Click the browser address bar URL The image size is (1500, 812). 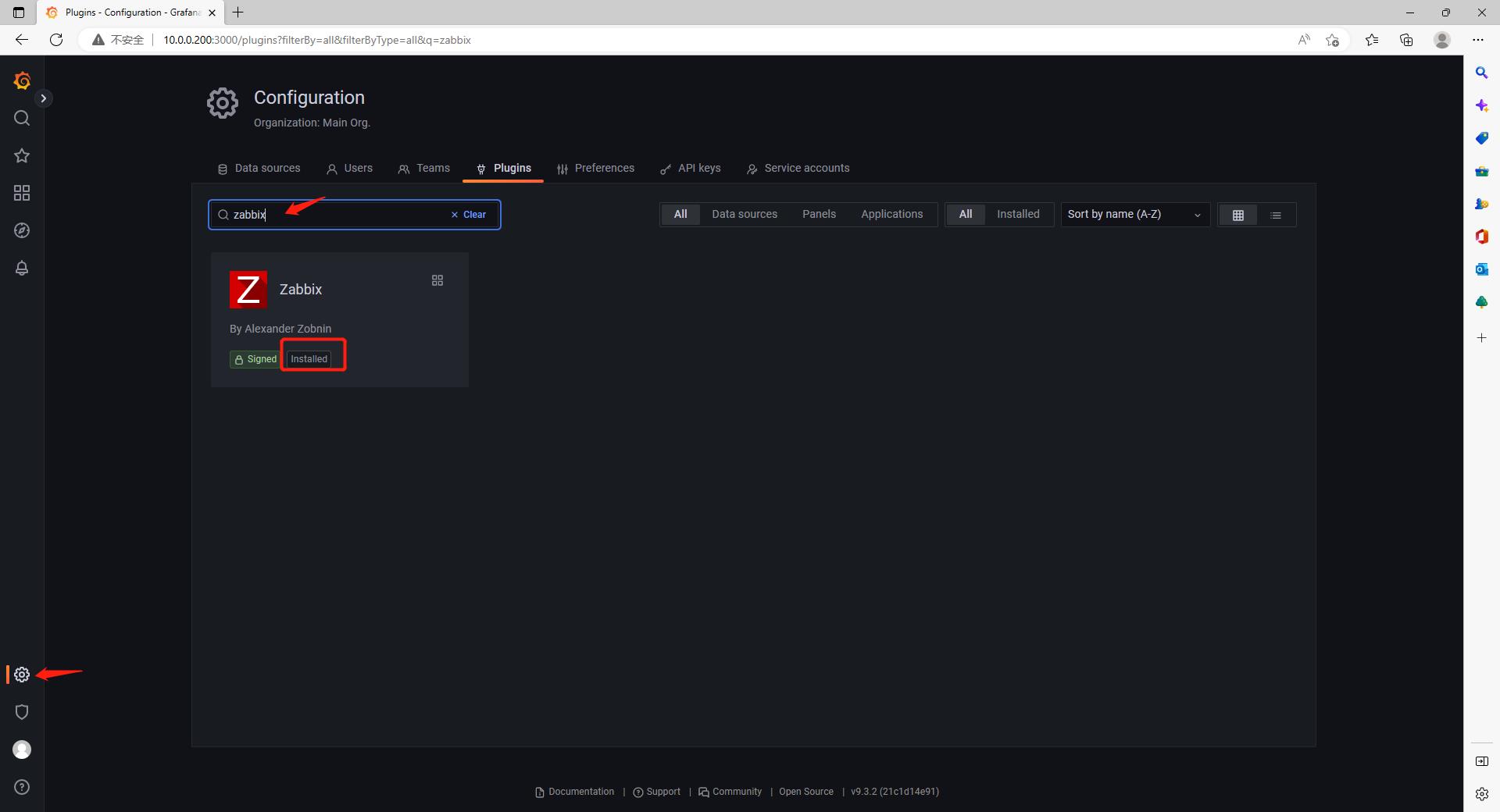pos(316,40)
